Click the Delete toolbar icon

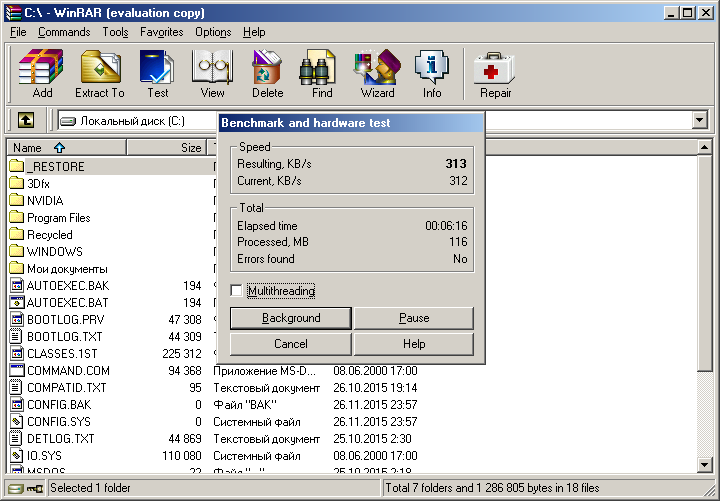(267, 74)
